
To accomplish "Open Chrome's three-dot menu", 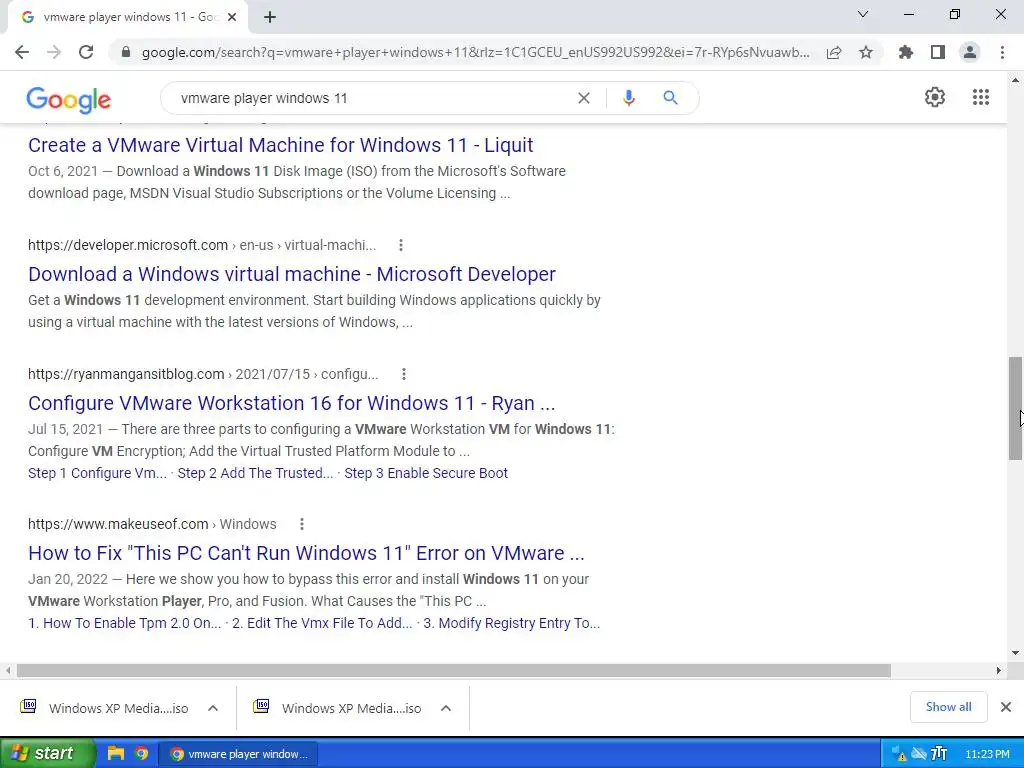I will coord(1002,52).
